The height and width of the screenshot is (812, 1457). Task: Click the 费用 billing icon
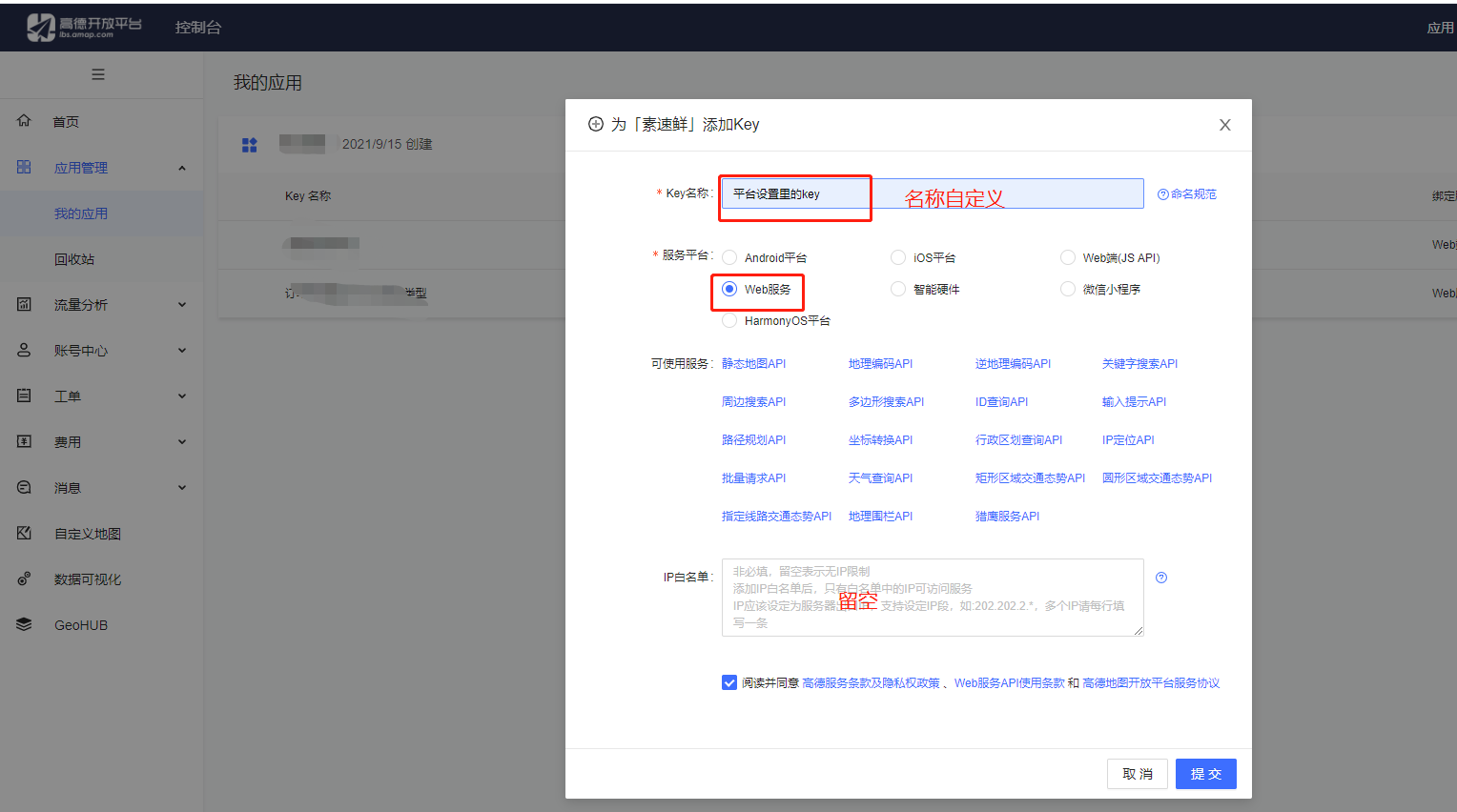point(24,441)
